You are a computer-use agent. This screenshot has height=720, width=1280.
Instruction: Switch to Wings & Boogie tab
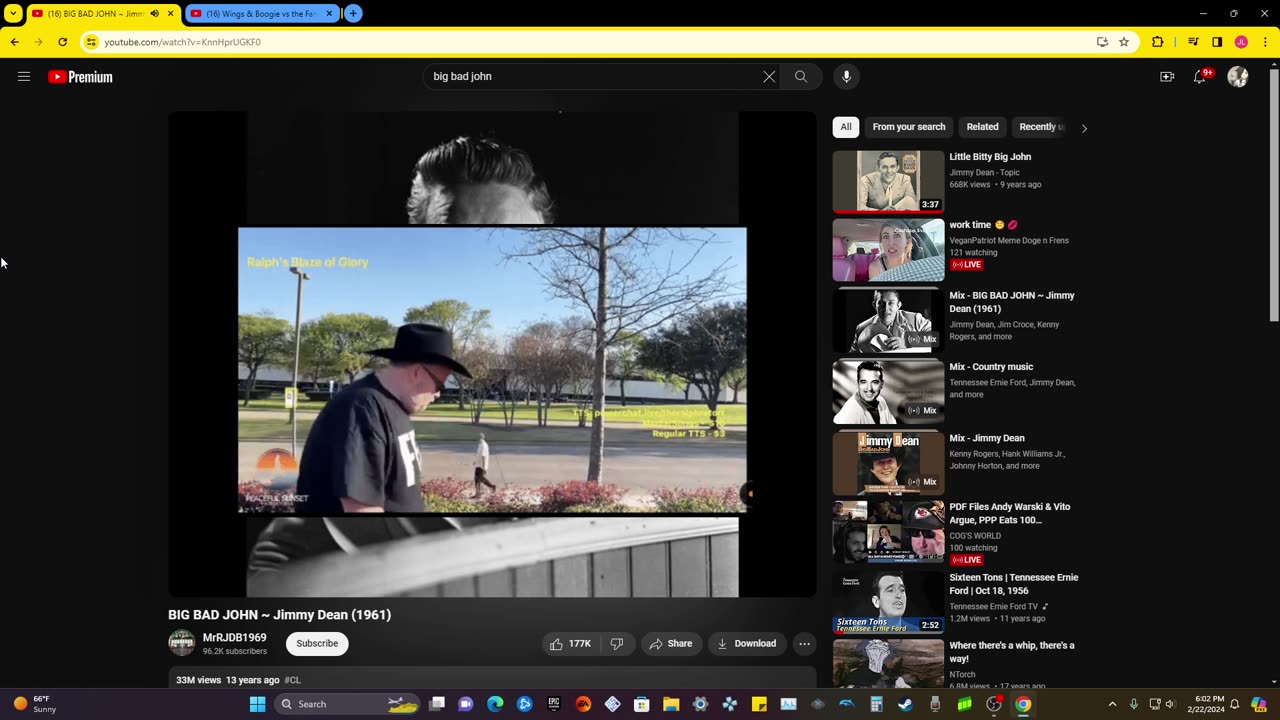pos(260,14)
